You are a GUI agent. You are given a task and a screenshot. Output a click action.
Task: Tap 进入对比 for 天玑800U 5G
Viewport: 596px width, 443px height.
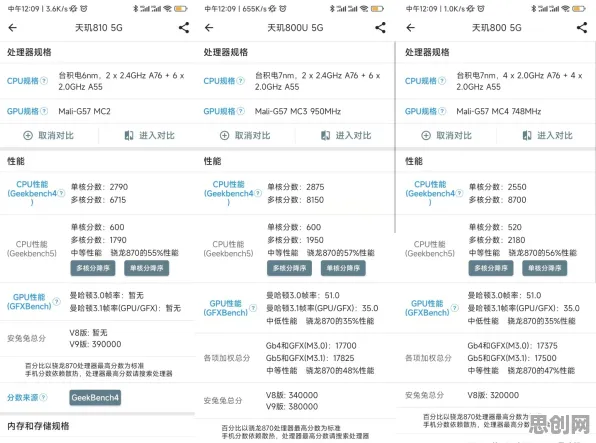(346, 135)
